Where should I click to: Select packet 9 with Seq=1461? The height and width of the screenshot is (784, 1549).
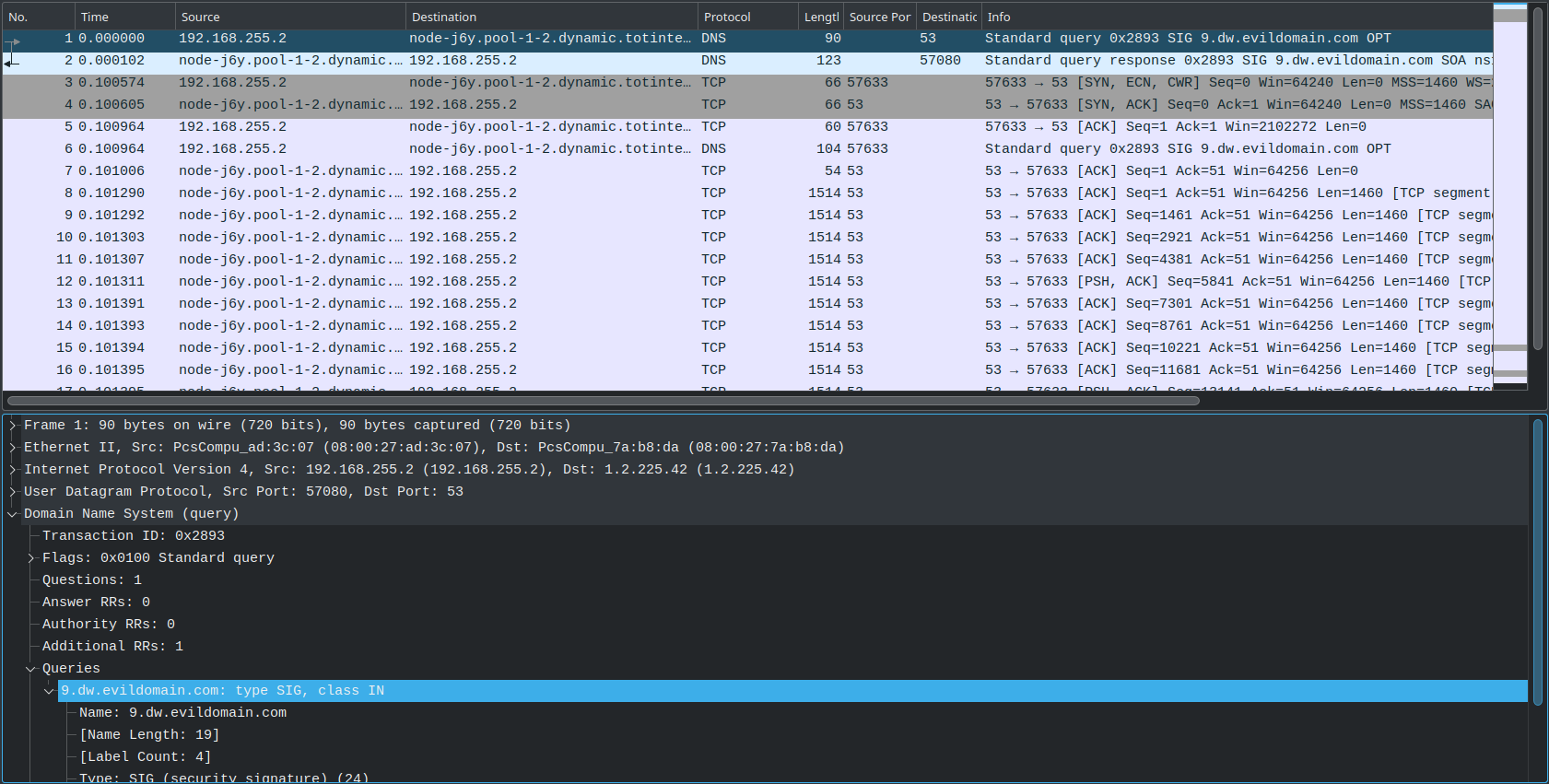pos(747,216)
